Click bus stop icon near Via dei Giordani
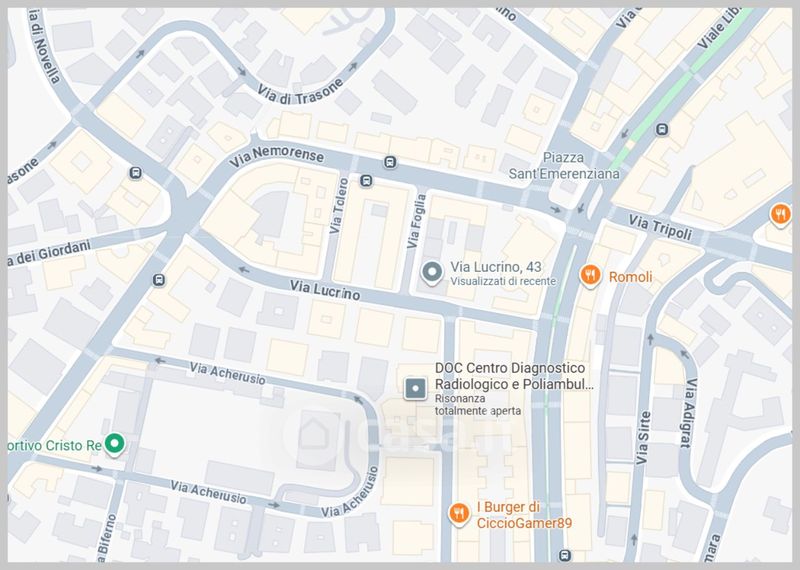The width and height of the screenshot is (800, 570). pos(159,280)
